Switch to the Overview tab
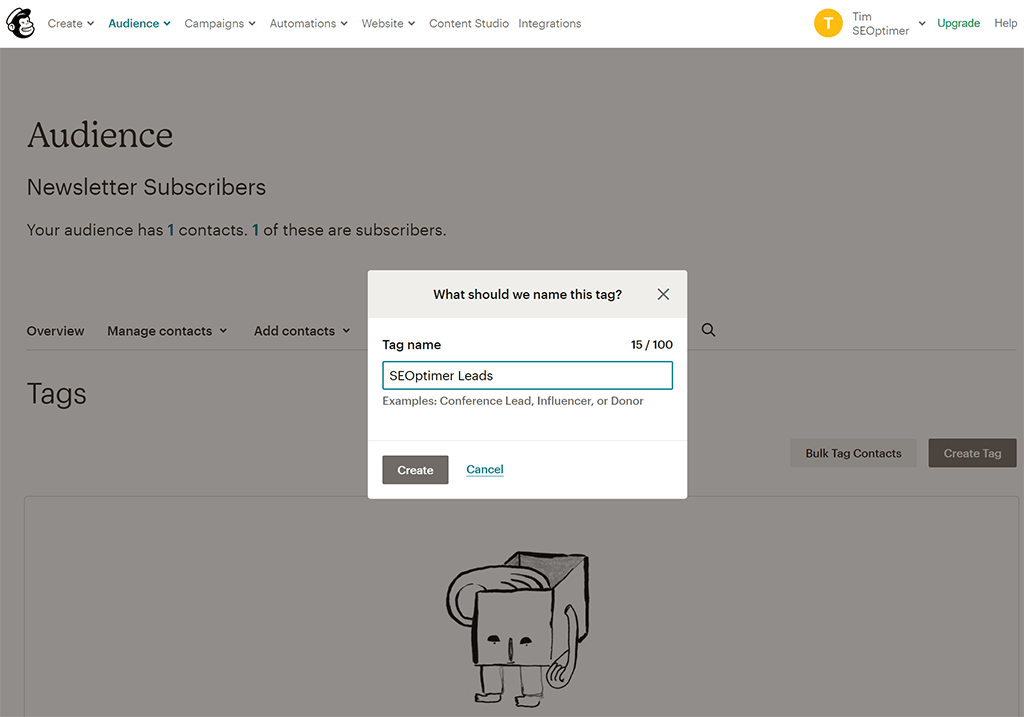This screenshot has height=717, width=1024. click(55, 331)
